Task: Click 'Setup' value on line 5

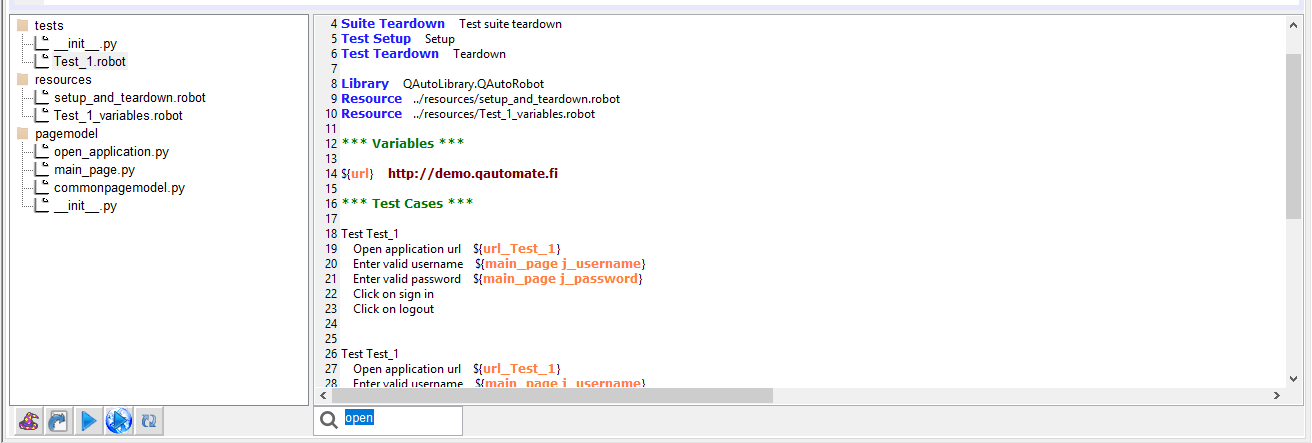Action: pyautogui.click(x=440, y=39)
